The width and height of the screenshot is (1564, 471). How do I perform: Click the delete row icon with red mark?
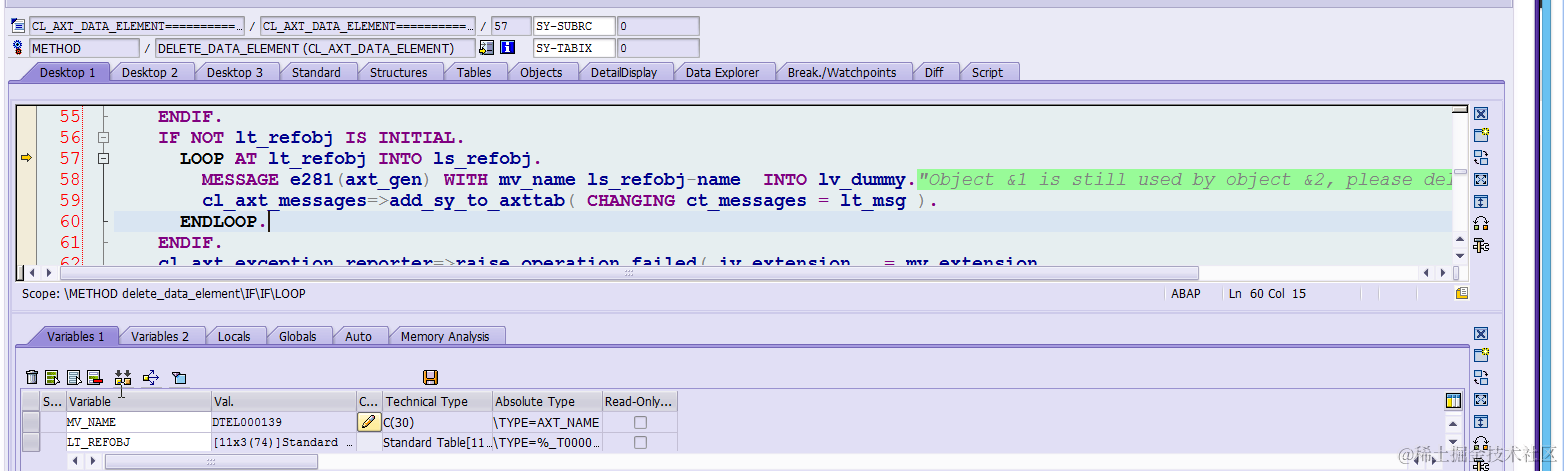pos(94,377)
